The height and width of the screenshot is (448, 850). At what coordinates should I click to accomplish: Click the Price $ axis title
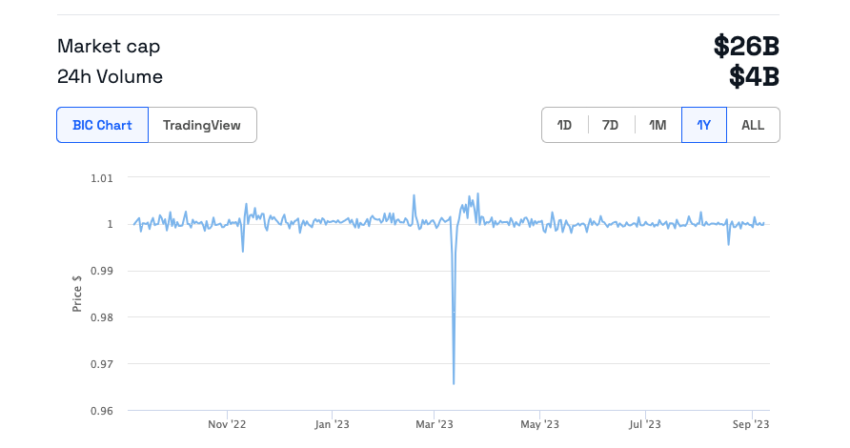click(77, 293)
